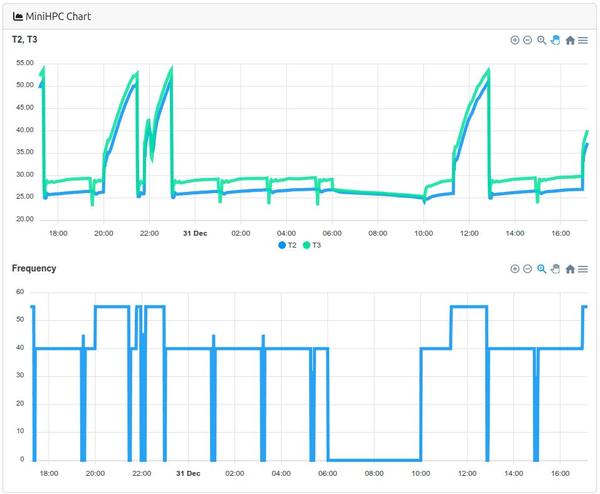
Task: Toggle the T2 series legend label
Action: (x=293, y=245)
